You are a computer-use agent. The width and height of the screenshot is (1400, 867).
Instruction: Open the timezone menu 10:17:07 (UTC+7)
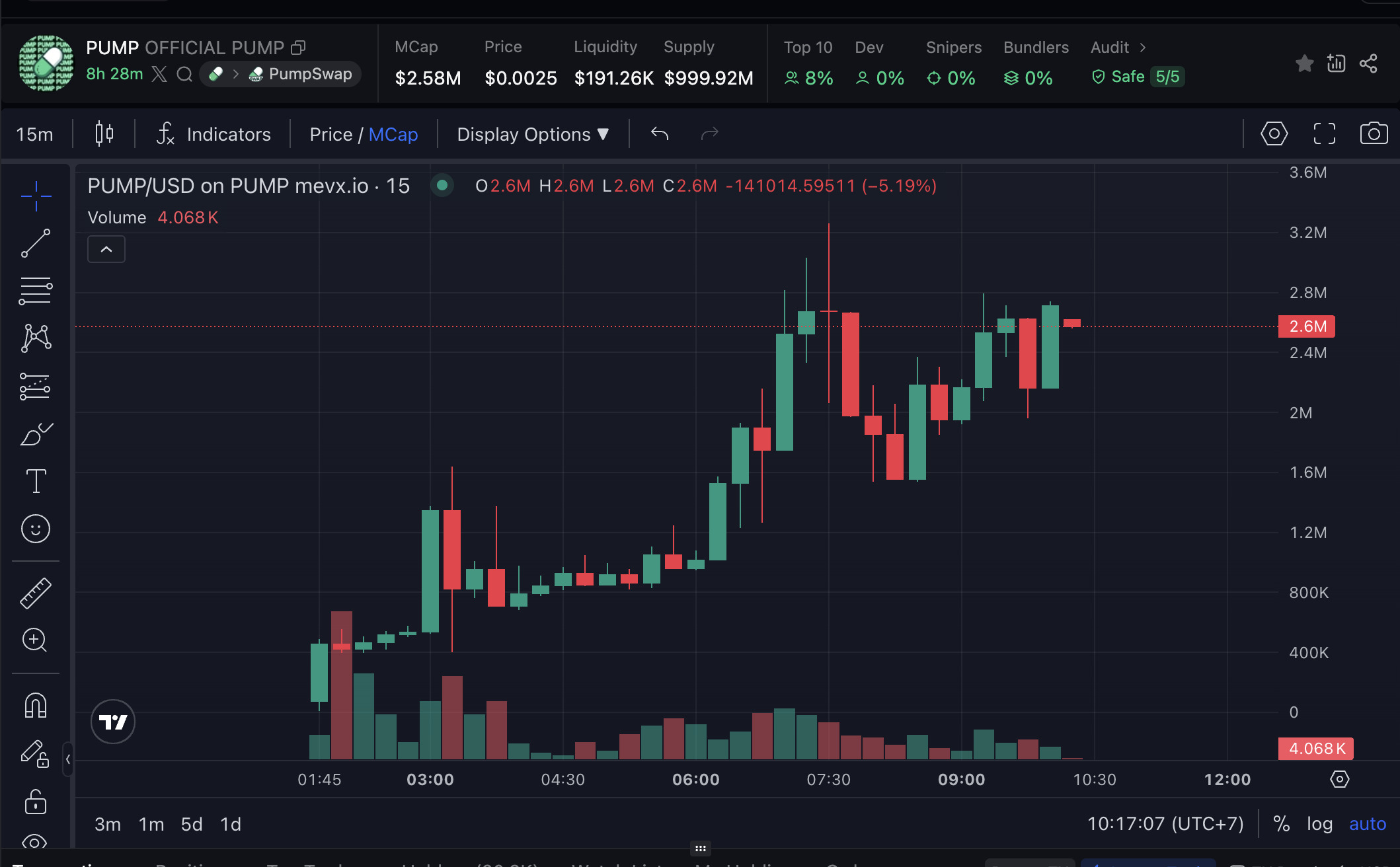1165,824
